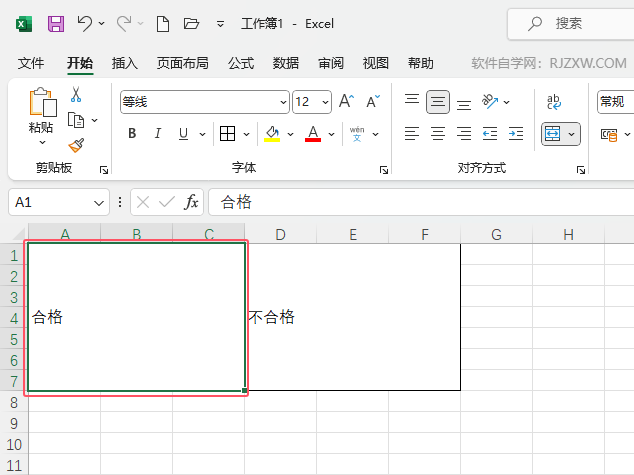This screenshot has width=634, height=475.
Task: Increase font size with larger A
Action: point(346,101)
